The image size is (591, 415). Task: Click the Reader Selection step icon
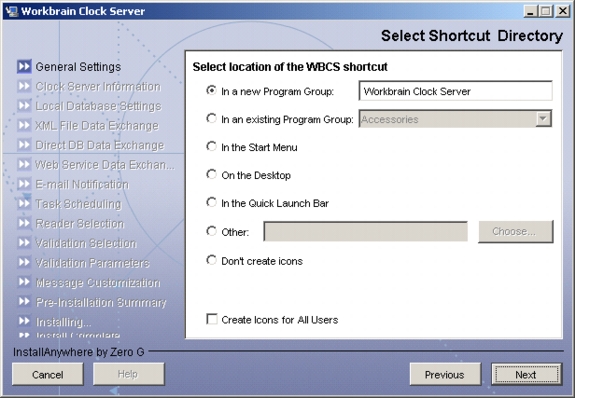click(24, 224)
